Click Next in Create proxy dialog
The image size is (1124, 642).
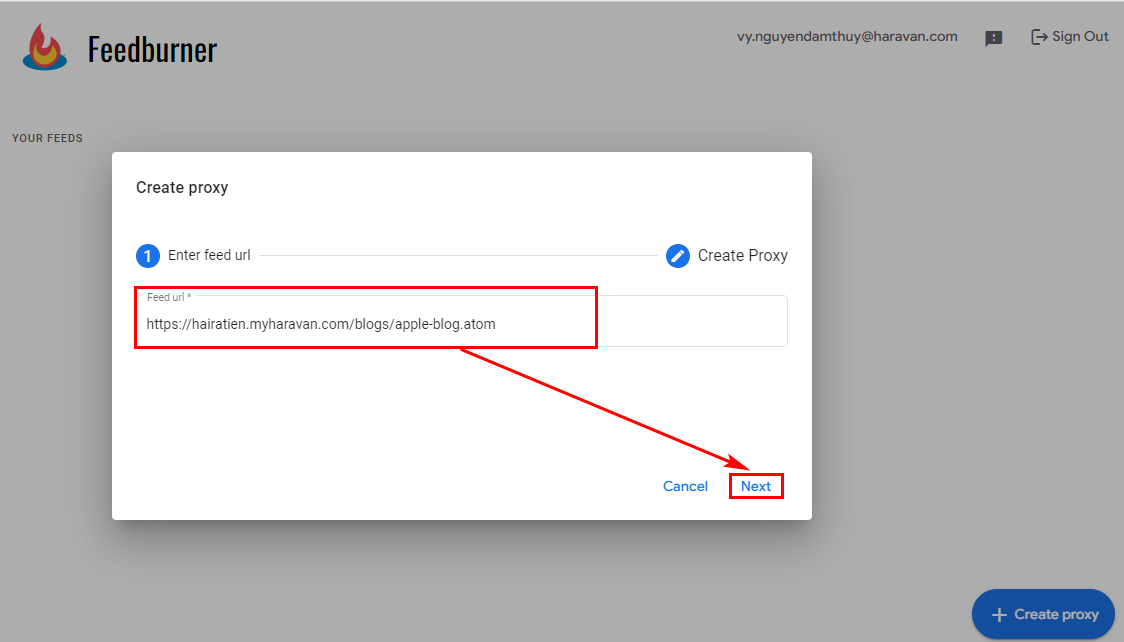pyautogui.click(x=756, y=486)
